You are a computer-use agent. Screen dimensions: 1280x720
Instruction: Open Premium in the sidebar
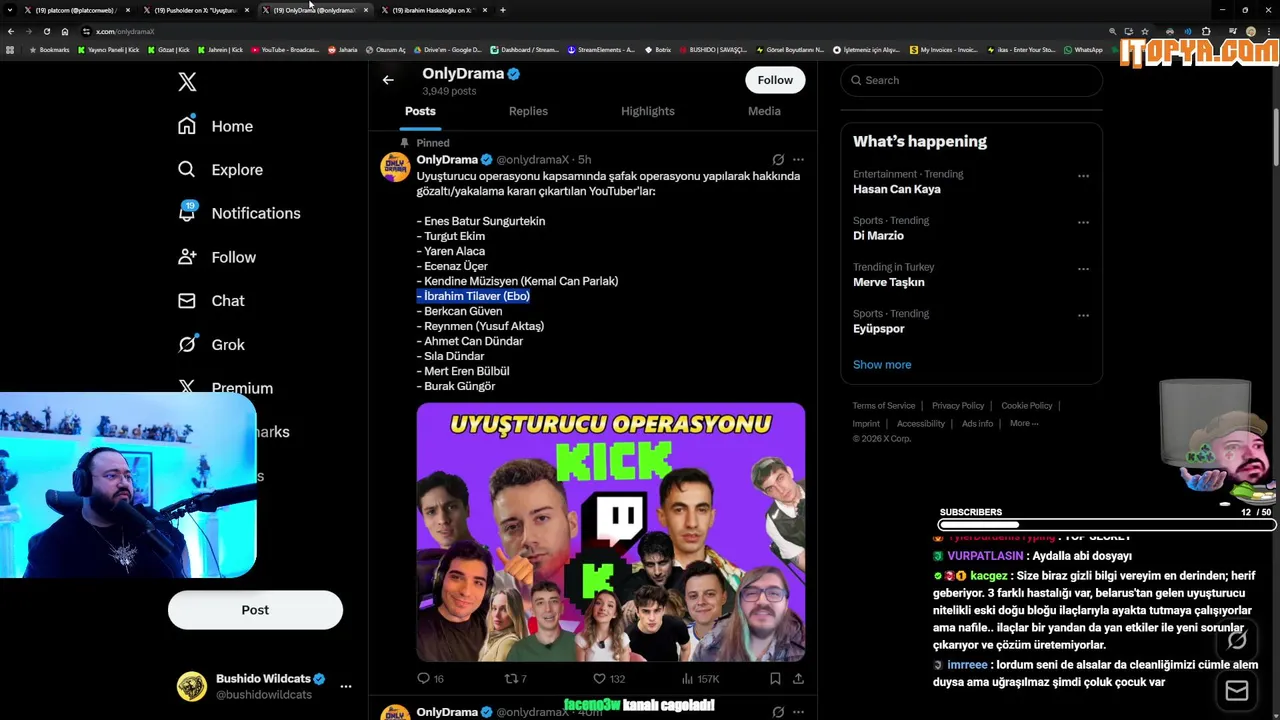click(x=225, y=388)
